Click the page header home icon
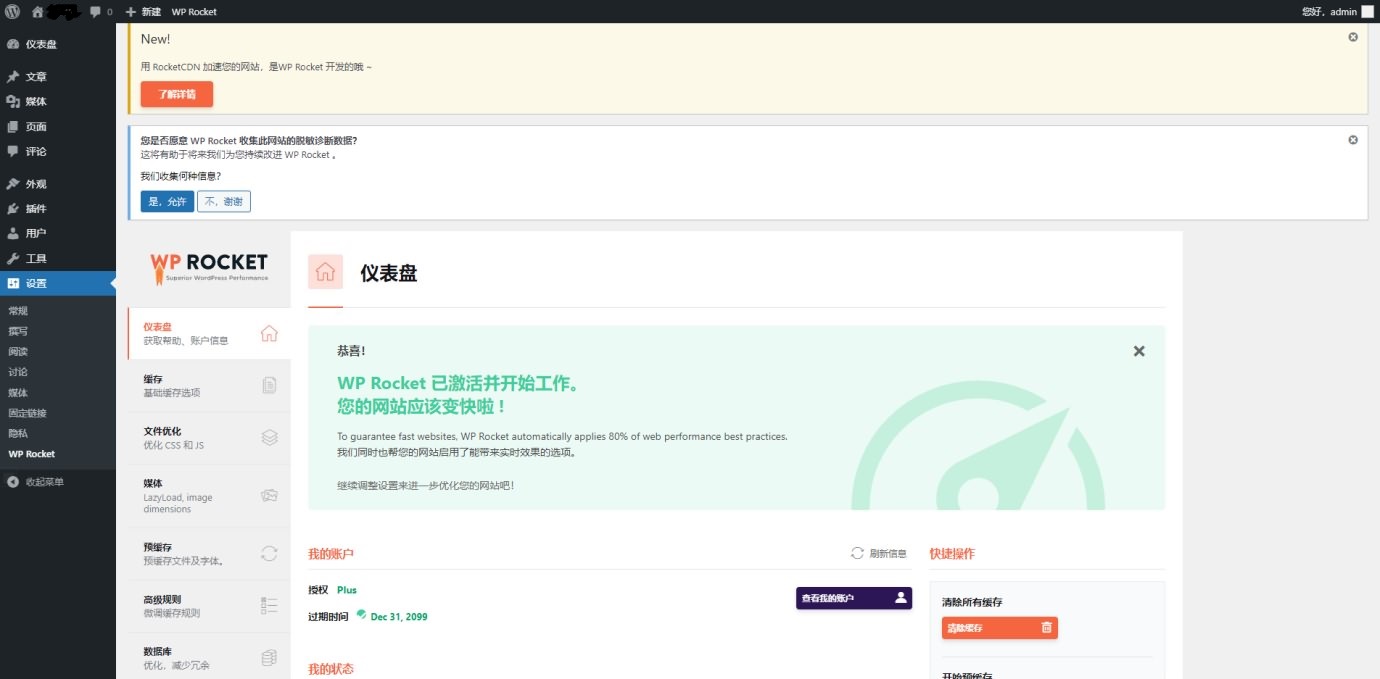Screen dimensions: 1380x679 pos(325,272)
